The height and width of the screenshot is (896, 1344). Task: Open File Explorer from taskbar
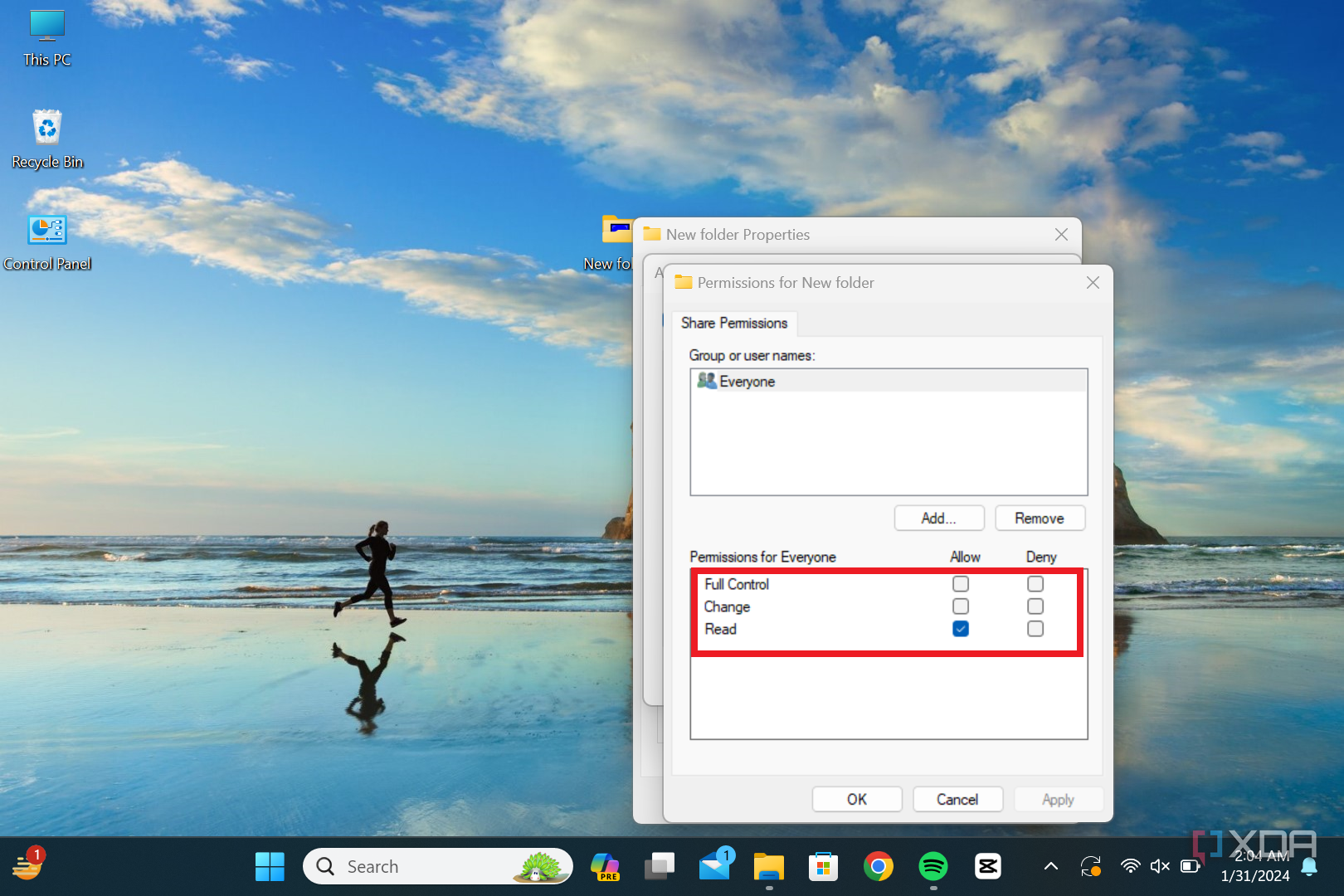tap(769, 867)
